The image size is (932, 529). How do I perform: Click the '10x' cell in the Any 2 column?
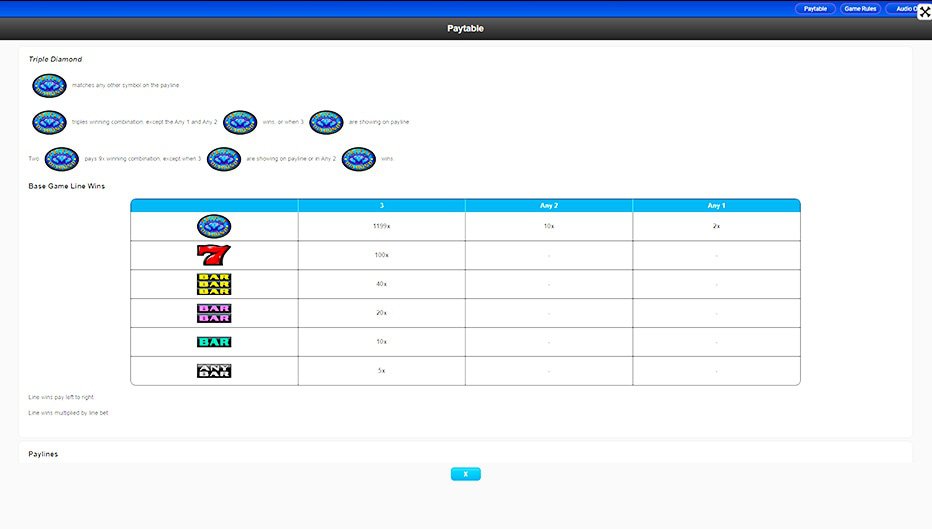pos(549,226)
